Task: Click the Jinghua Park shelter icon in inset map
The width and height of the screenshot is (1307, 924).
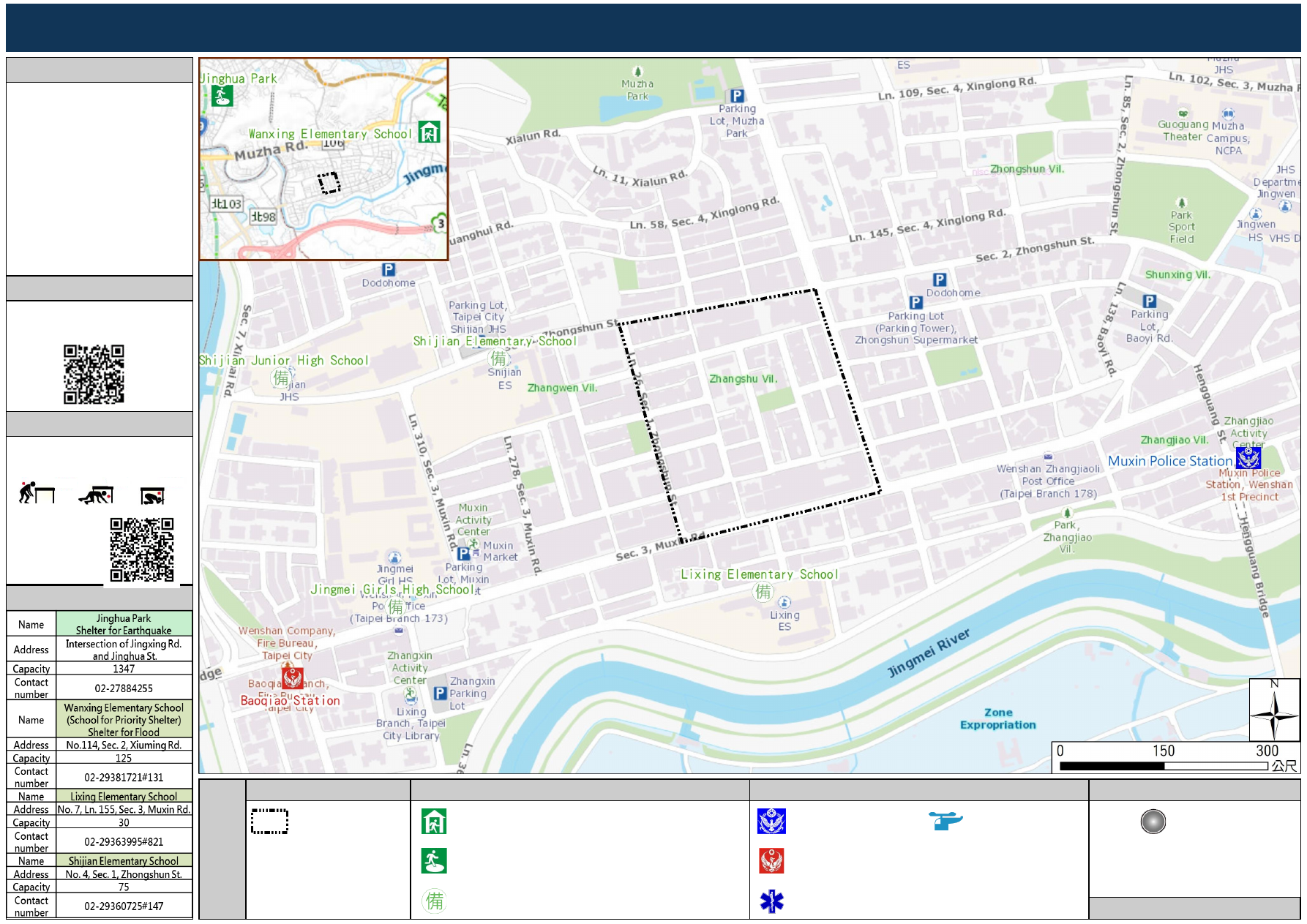Action: coord(222,96)
